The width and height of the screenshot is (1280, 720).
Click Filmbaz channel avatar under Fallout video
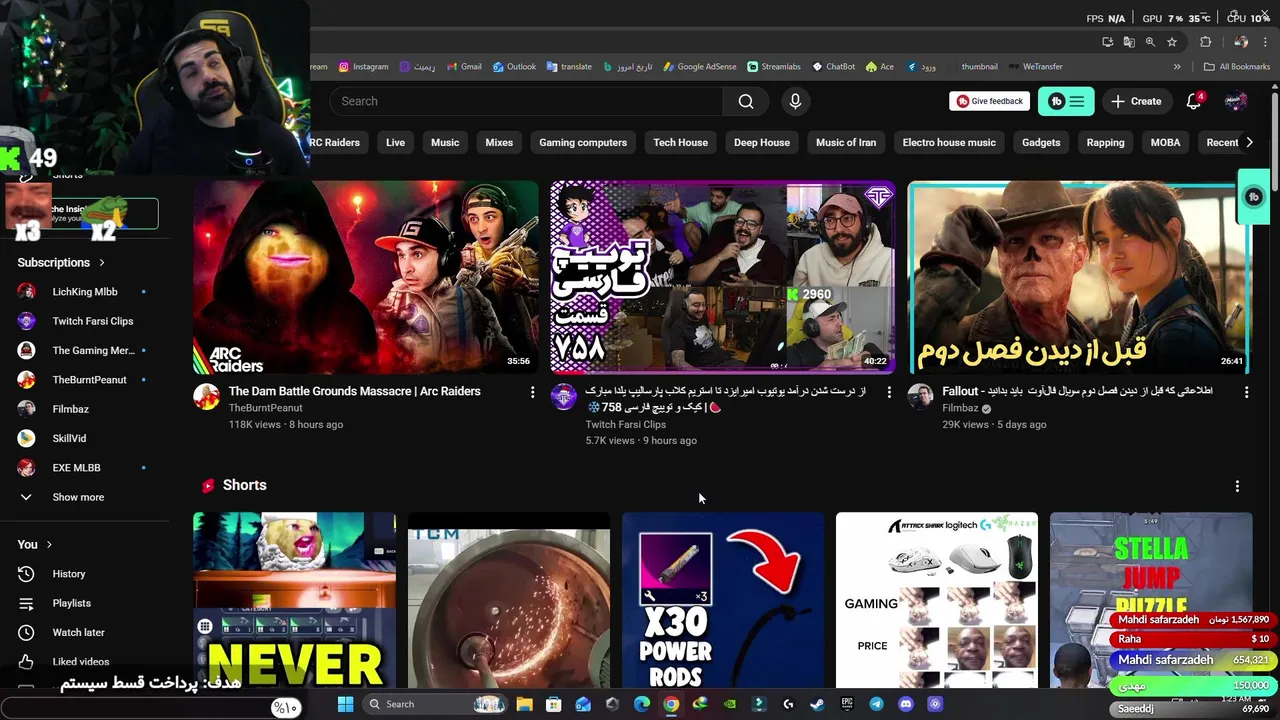(920, 397)
